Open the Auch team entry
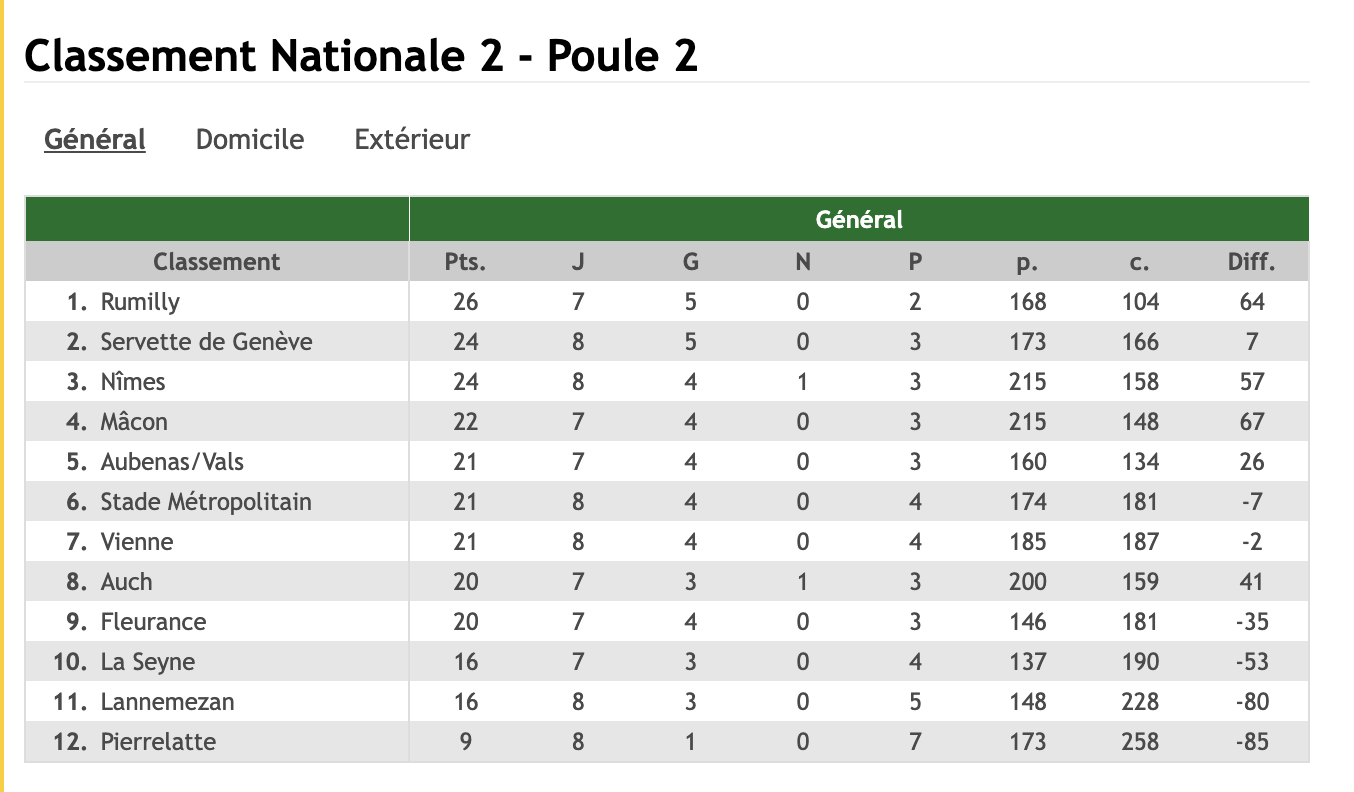This screenshot has height=792, width=1354. 127,582
